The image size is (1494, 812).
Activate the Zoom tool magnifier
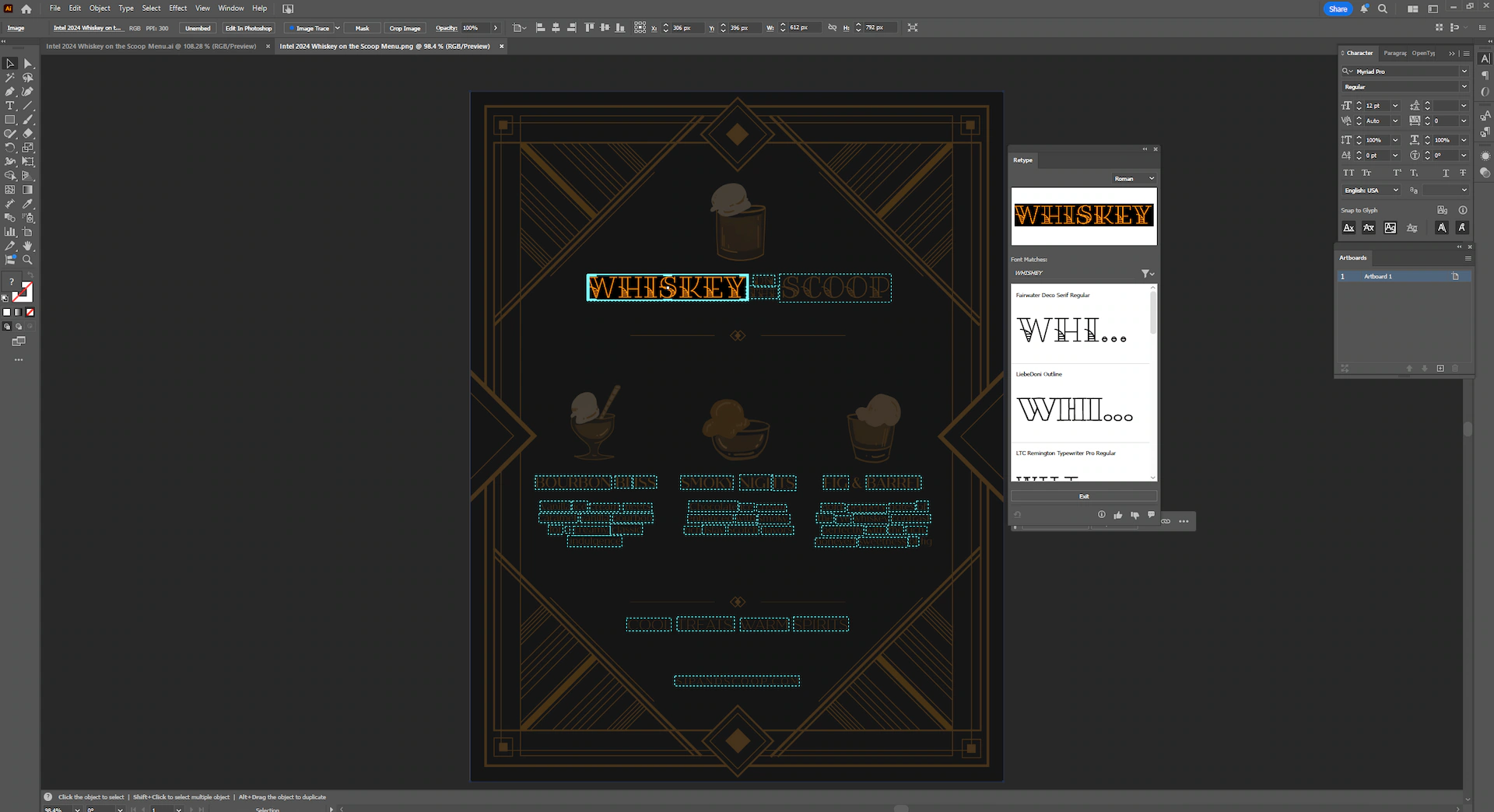[28, 260]
